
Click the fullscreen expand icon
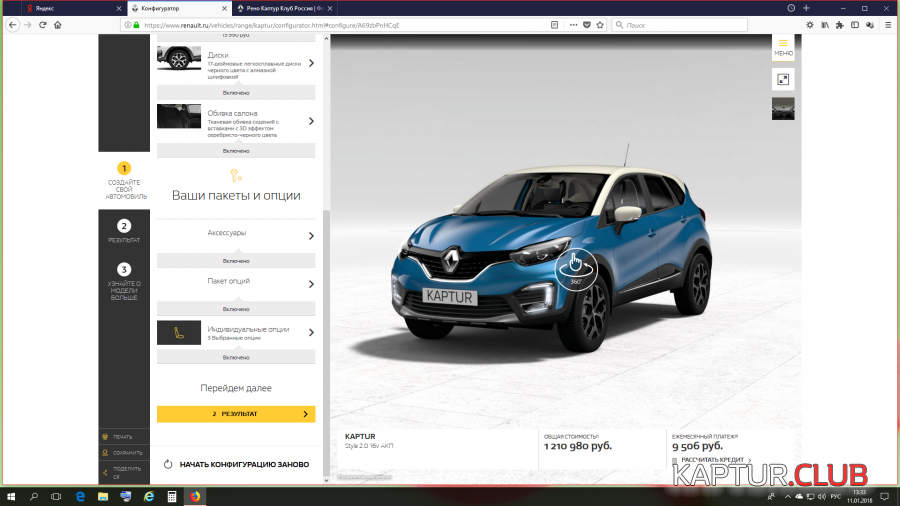coord(783,80)
